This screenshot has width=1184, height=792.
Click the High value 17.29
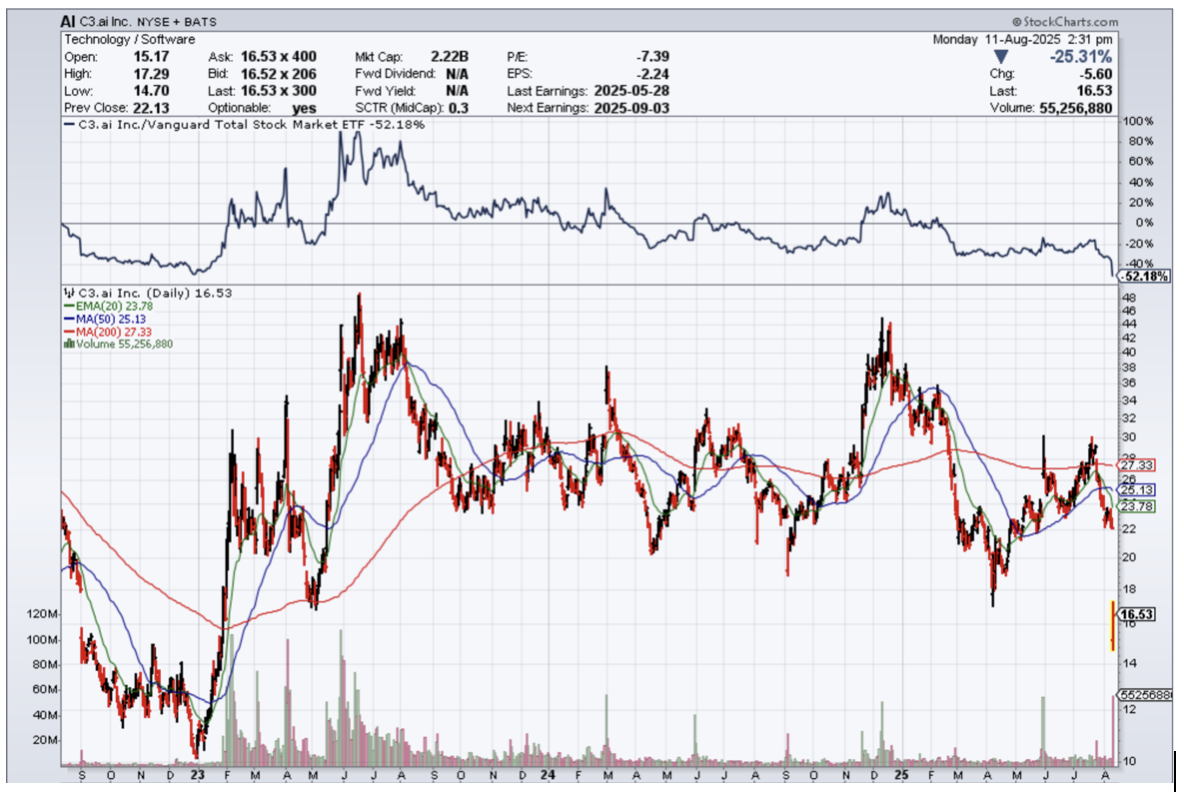click(151, 74)
